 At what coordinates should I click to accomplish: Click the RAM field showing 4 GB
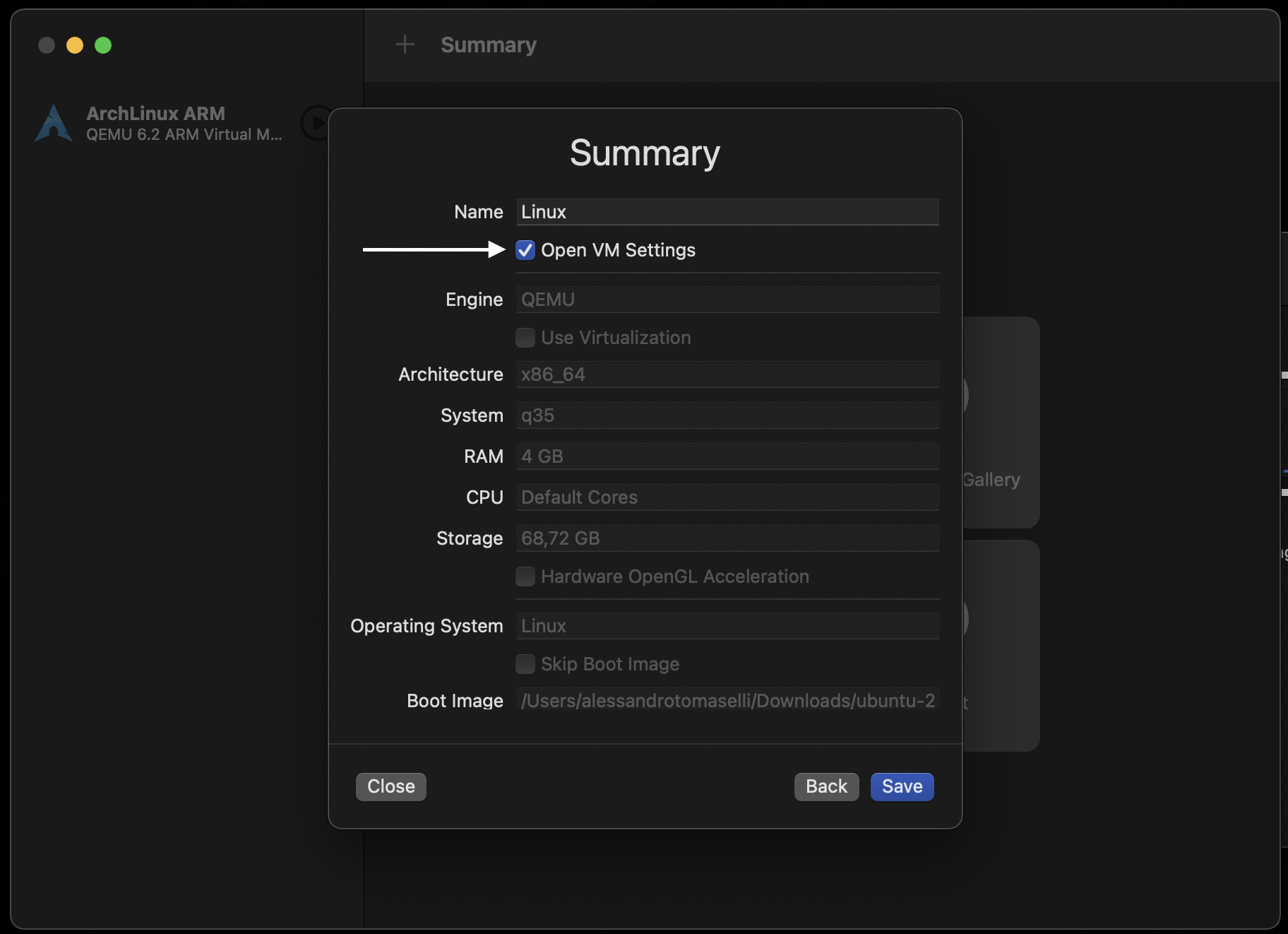pos(727,456)
